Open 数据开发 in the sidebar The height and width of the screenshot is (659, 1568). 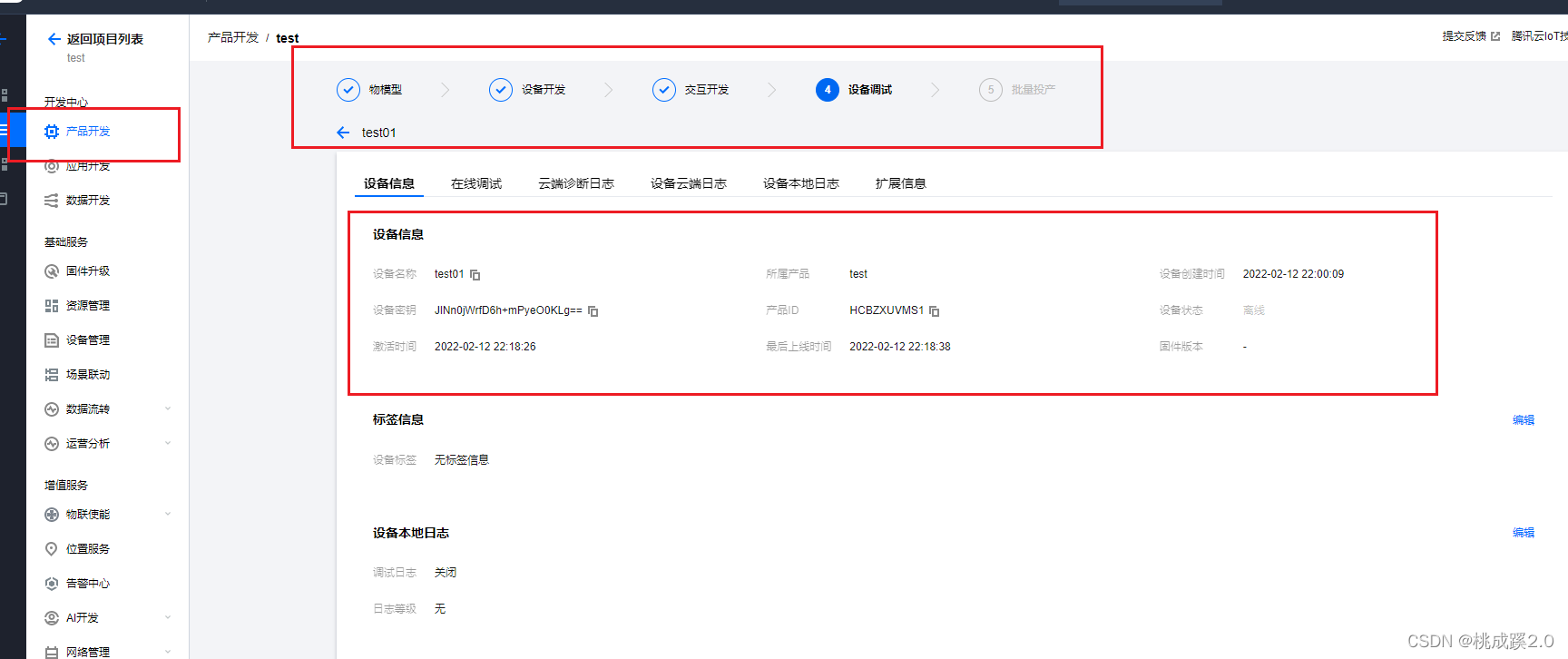pyautogui.click(x=88, y=201)
